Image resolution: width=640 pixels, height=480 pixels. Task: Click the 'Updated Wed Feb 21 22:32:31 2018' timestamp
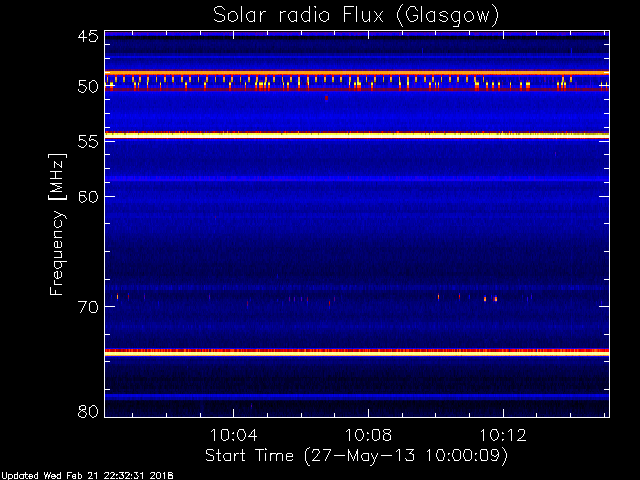click(x=87, y=476)
